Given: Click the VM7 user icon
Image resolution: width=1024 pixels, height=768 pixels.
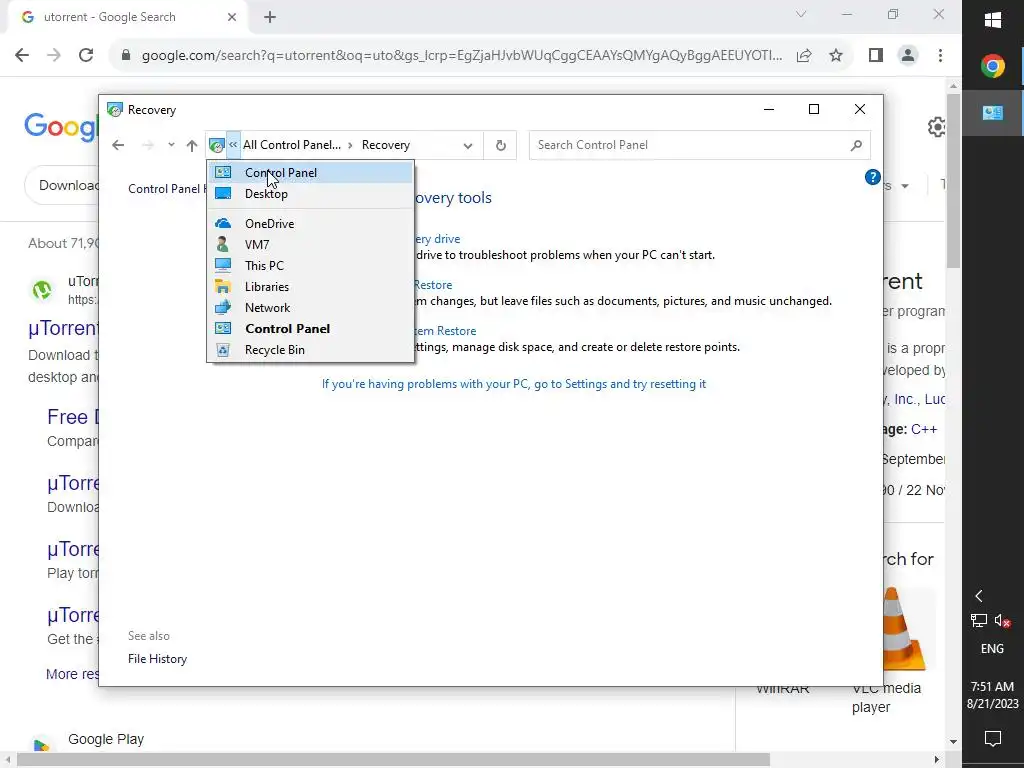Looking at the screenshot, I should point(223,244).
